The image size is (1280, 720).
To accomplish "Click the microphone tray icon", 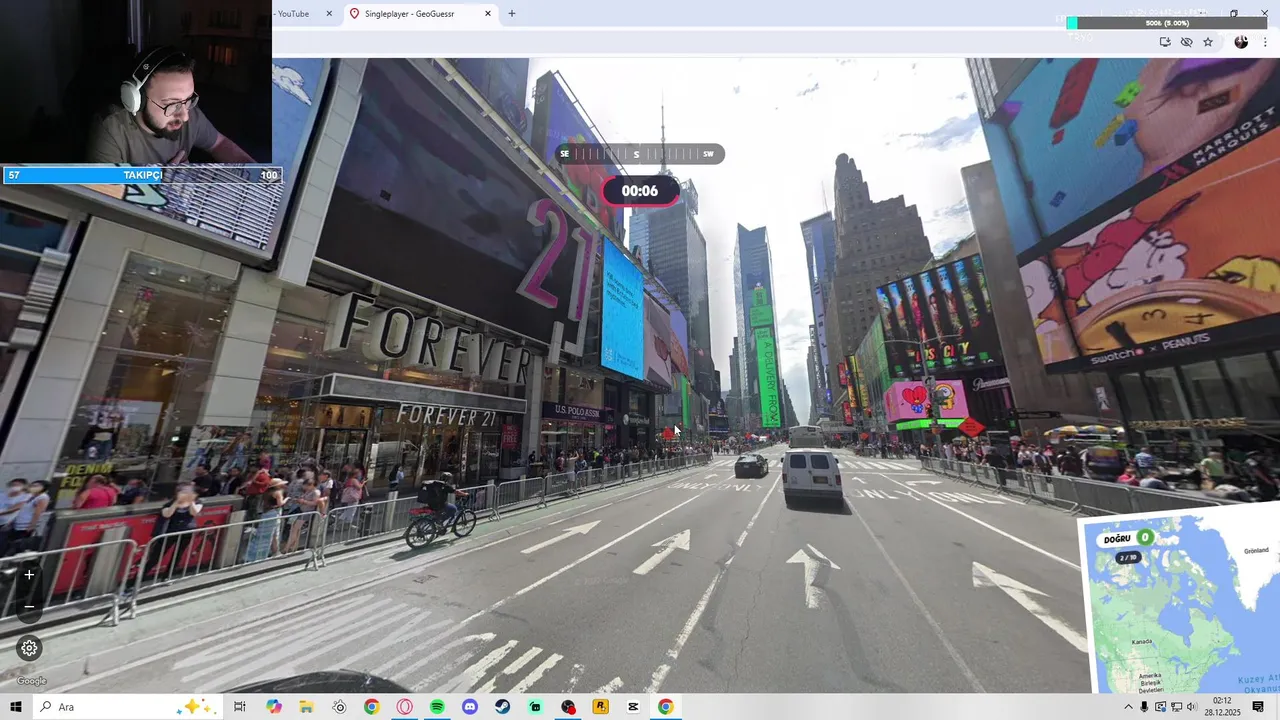I will [1144, 707].
